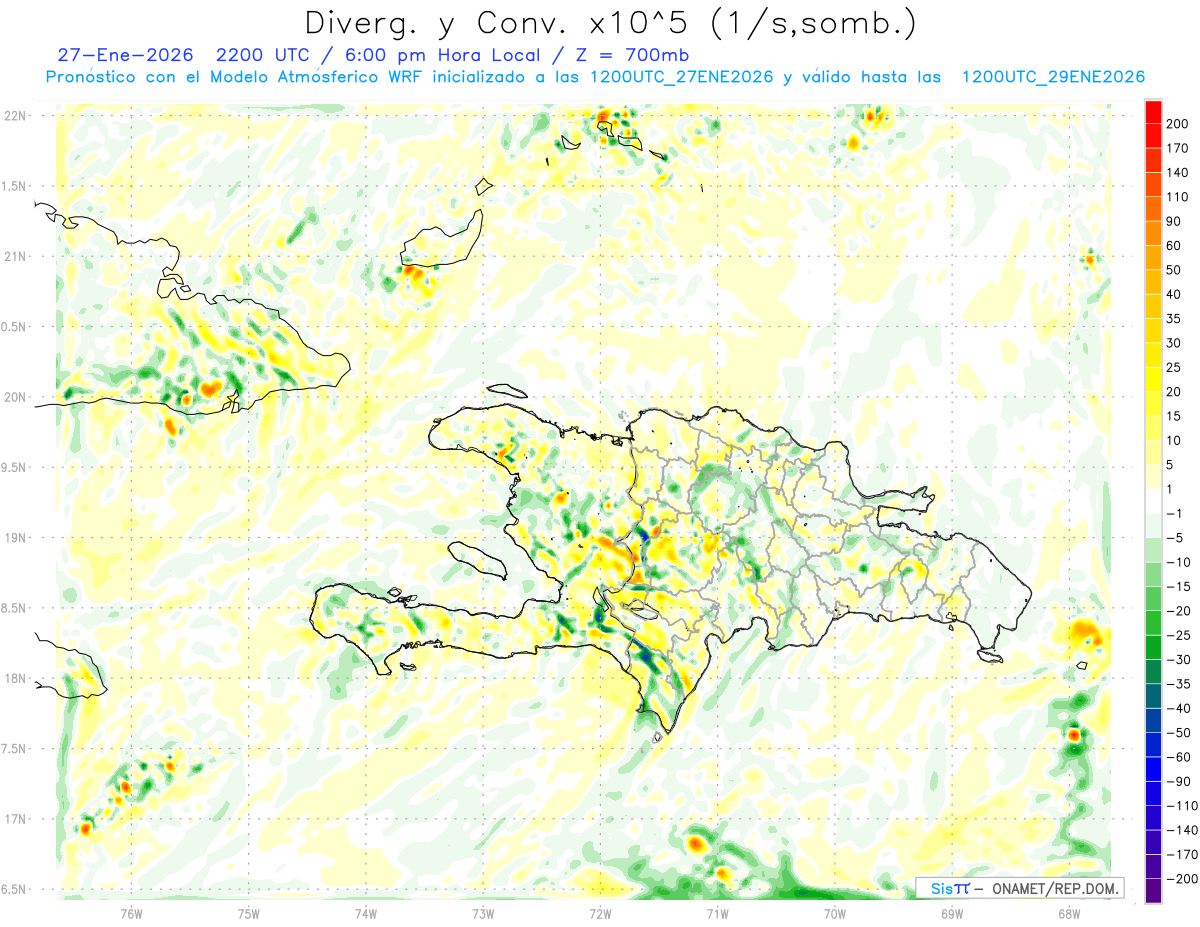
Task: Click the '0.5N' latitude axis label
Action: point(14,327)
